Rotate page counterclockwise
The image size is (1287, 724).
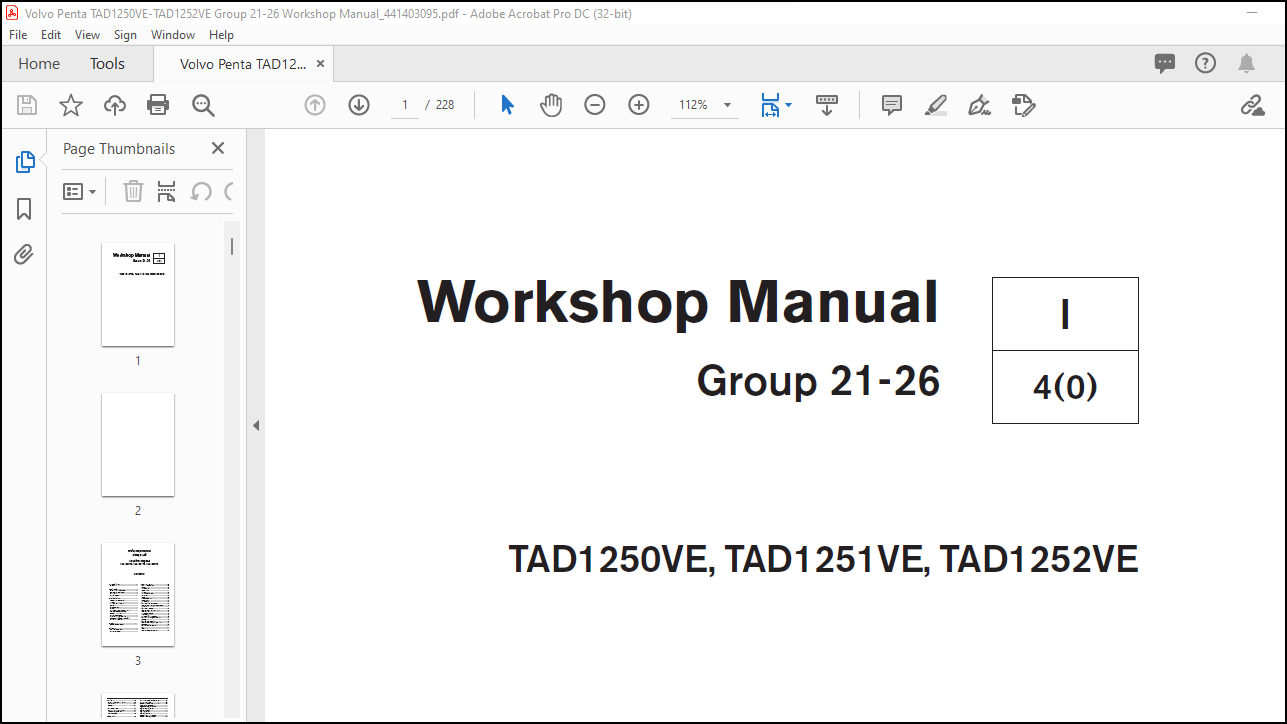[x=201, y=191]
